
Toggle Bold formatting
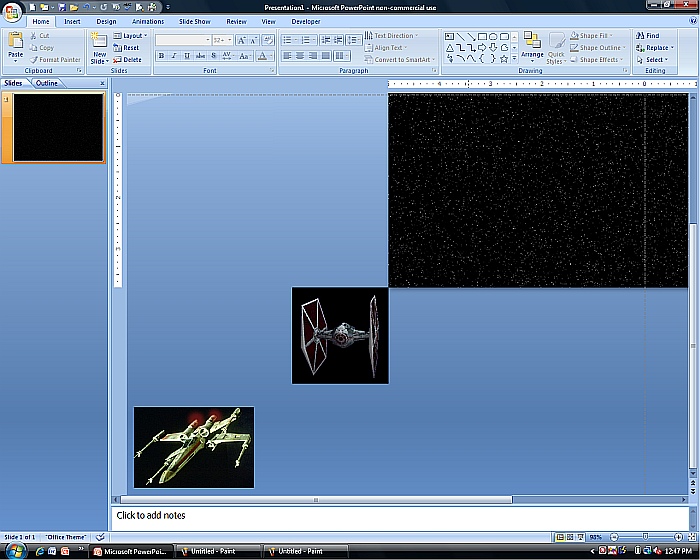pos(161,56)
